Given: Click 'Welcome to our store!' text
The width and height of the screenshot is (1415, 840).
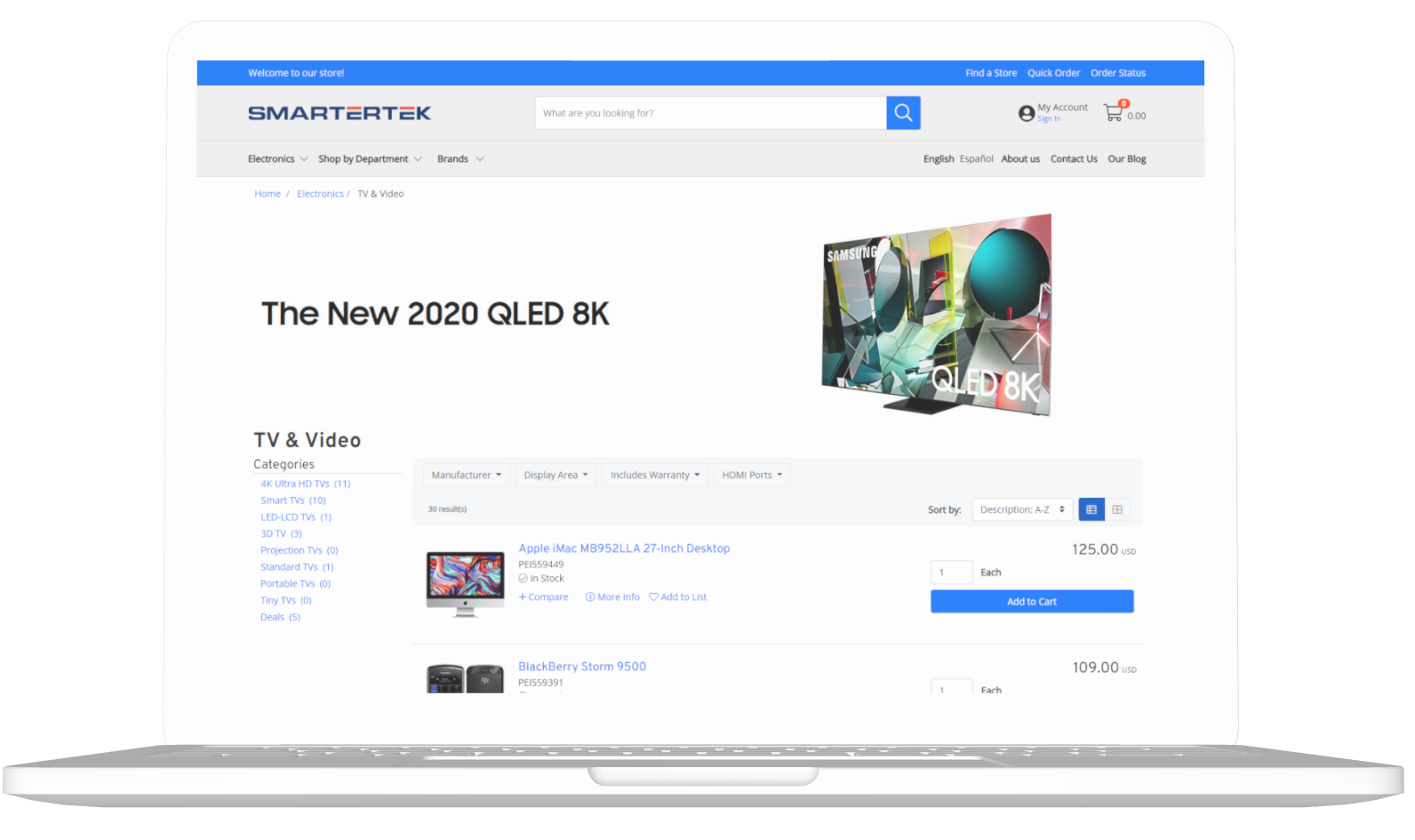Looking at the screenshot, I should click(296, 73).
